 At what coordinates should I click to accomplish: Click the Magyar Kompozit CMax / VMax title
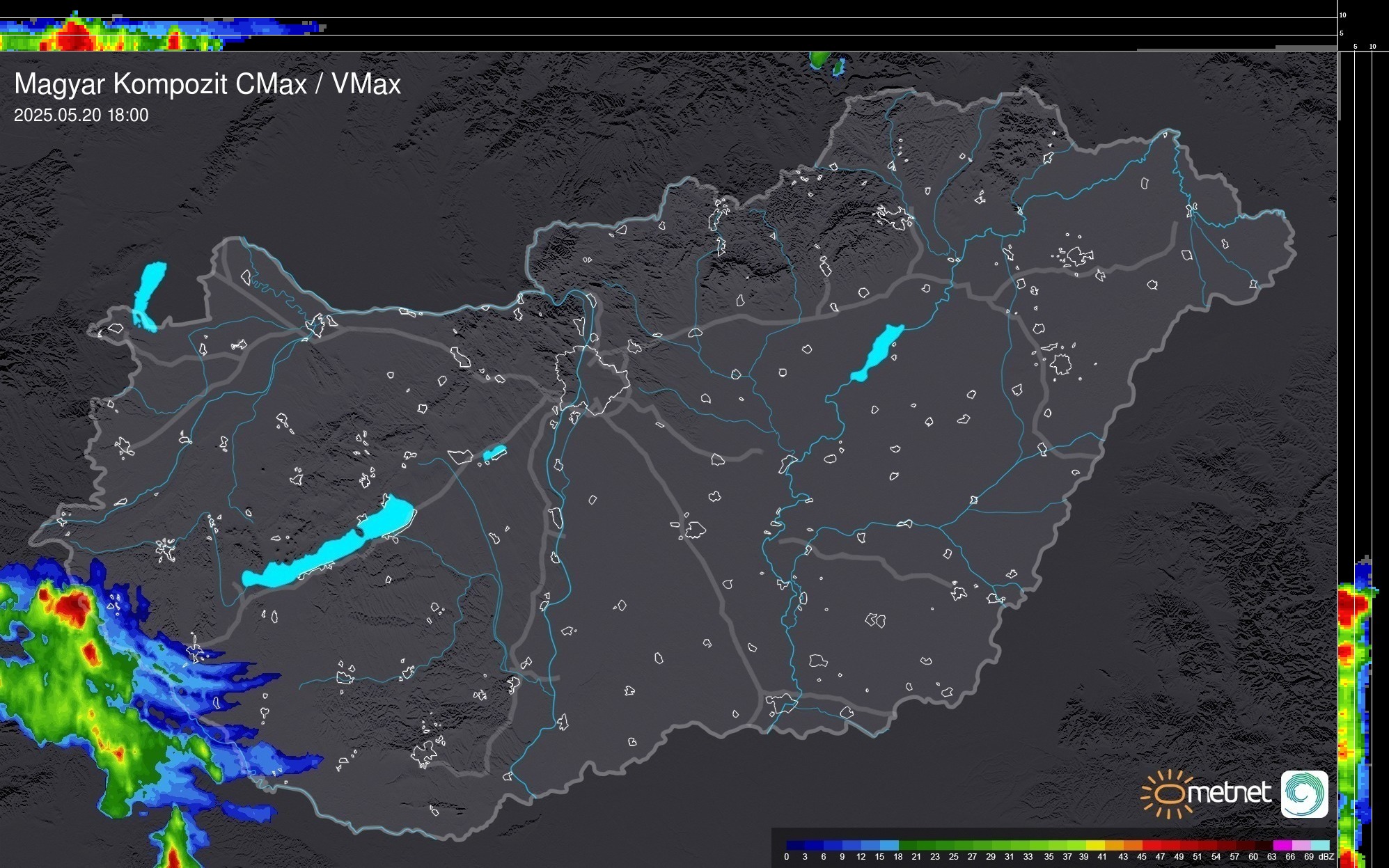point(207,84)
